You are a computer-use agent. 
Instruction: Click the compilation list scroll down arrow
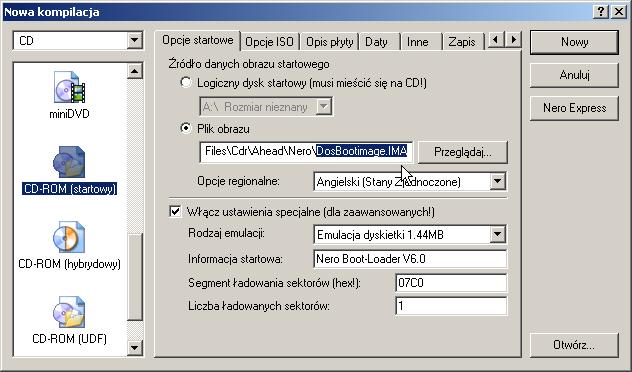pos(135,347)
